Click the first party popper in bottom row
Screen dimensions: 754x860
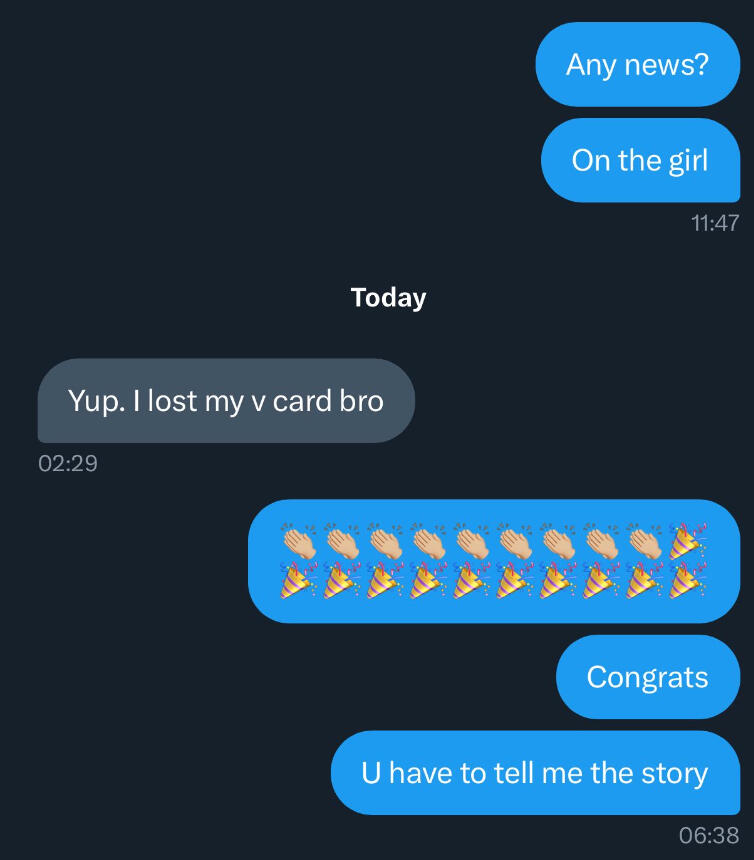point(300,581)
